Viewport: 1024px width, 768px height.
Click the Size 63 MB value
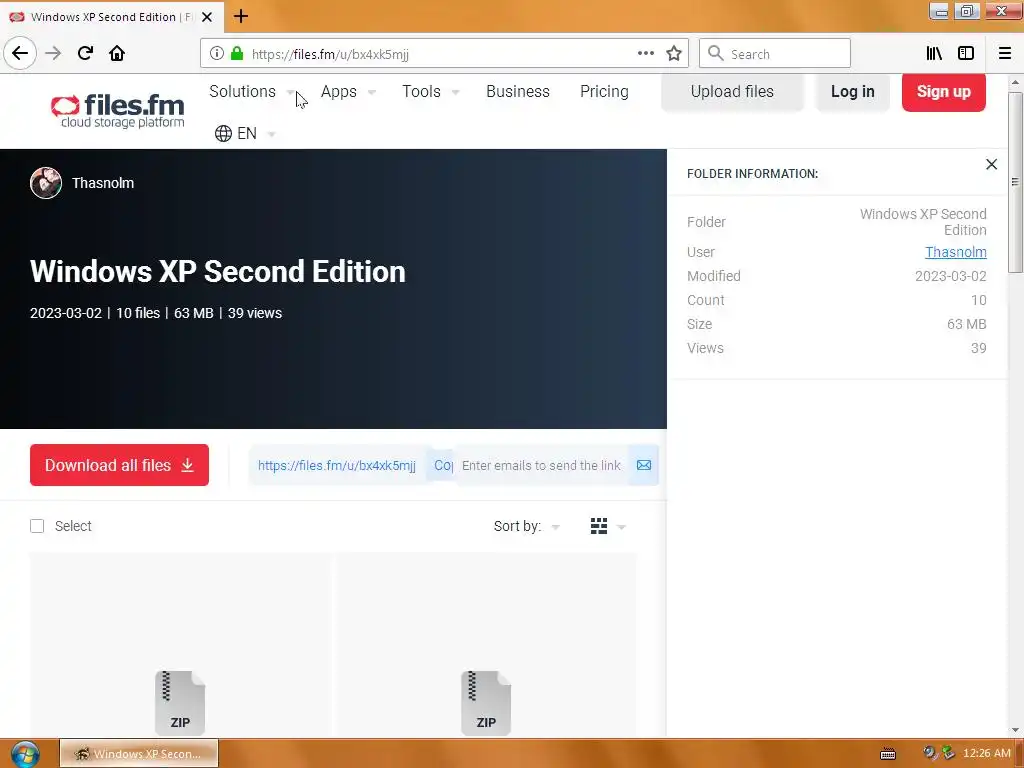pos(967,324)
